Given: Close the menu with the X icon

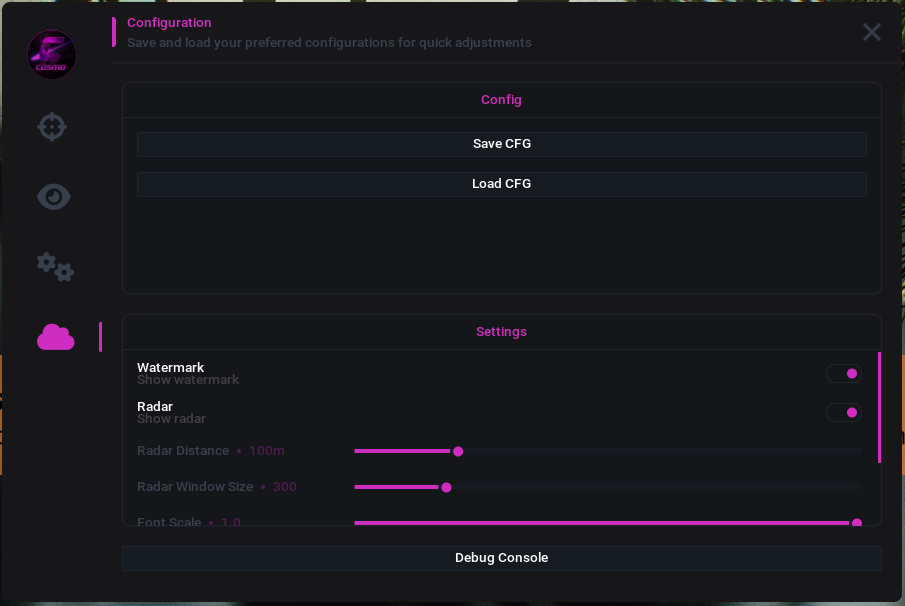Looking at the screenshot, I should (x=872, y=32).
